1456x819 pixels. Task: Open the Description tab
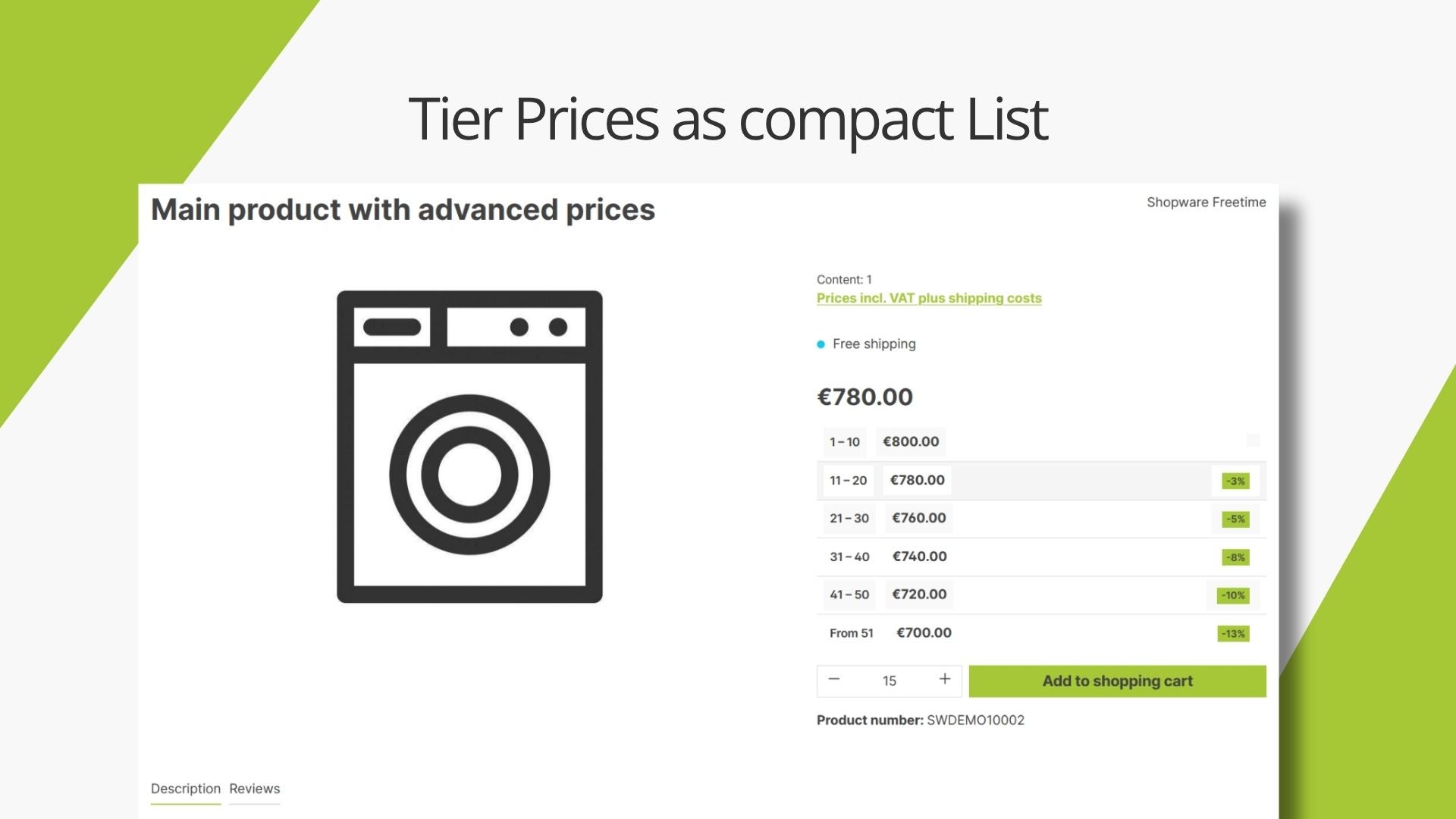pos(186,789)
